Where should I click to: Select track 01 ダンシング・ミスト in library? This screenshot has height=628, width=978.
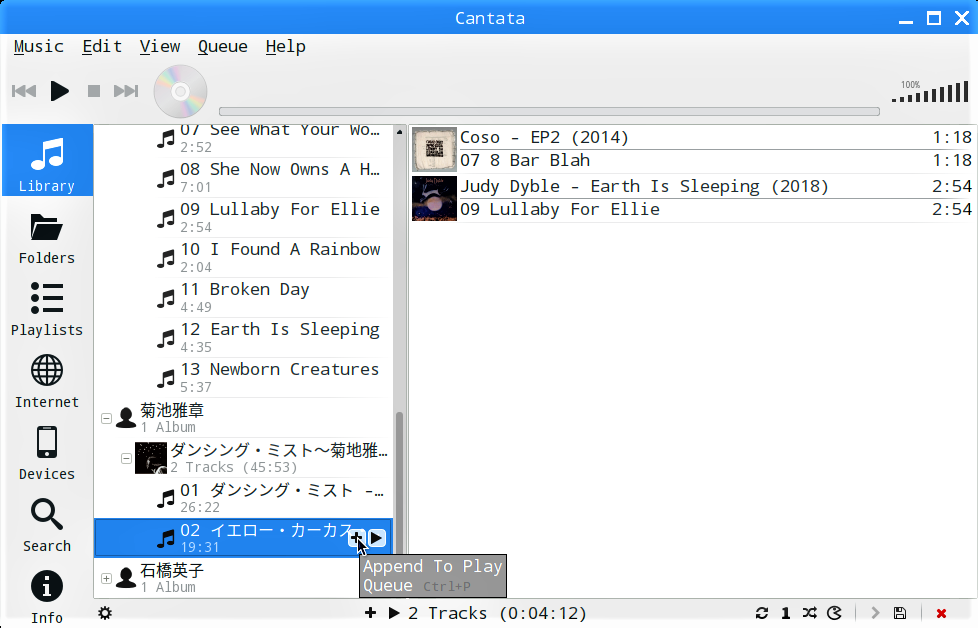tap(244, 498)
